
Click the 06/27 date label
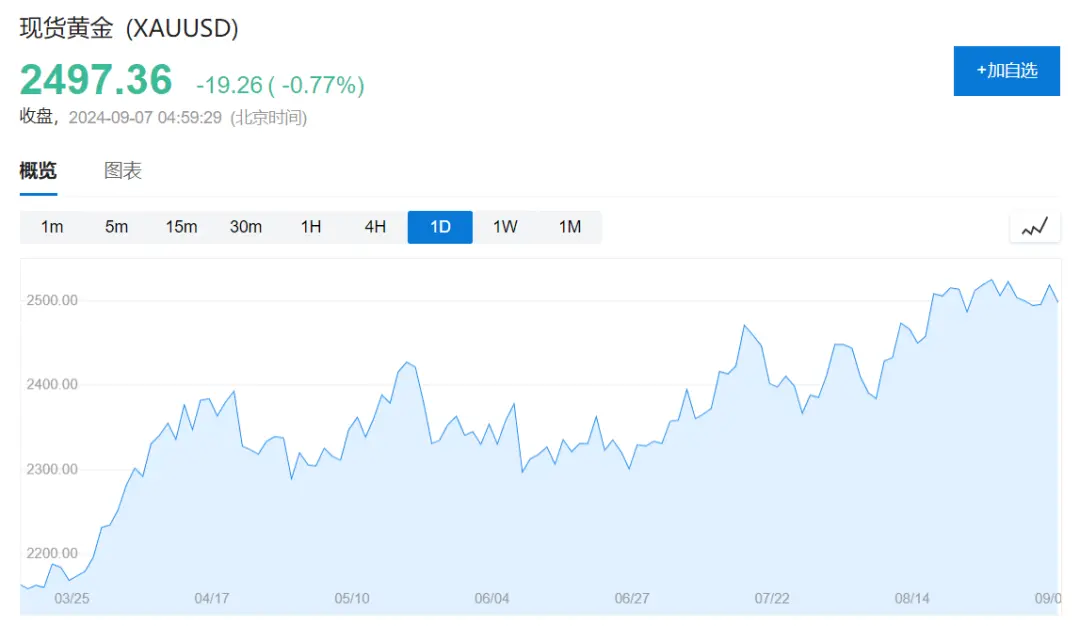click(632, 598)
